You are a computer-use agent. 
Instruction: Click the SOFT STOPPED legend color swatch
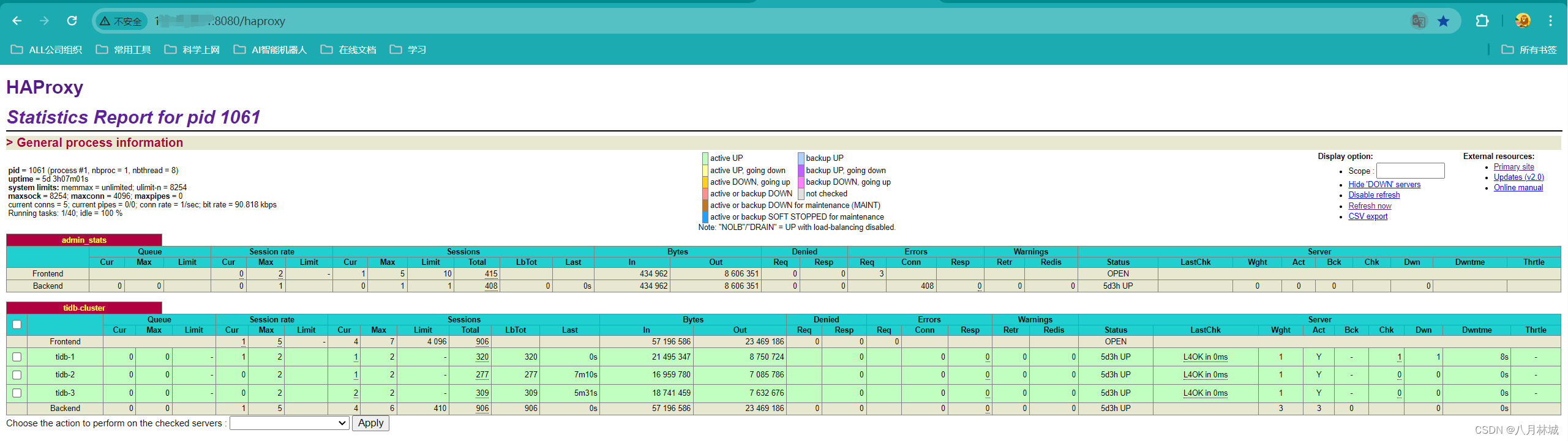coord(705,217)
